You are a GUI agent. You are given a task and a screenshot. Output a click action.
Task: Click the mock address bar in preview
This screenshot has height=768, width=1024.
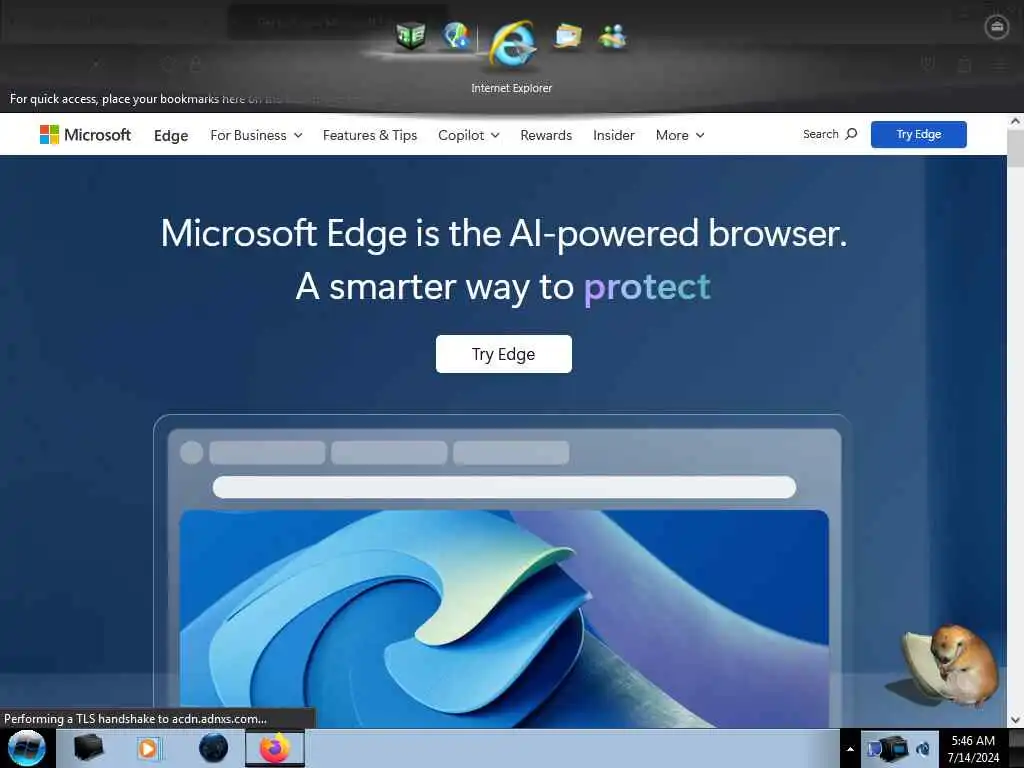(504, 487)
